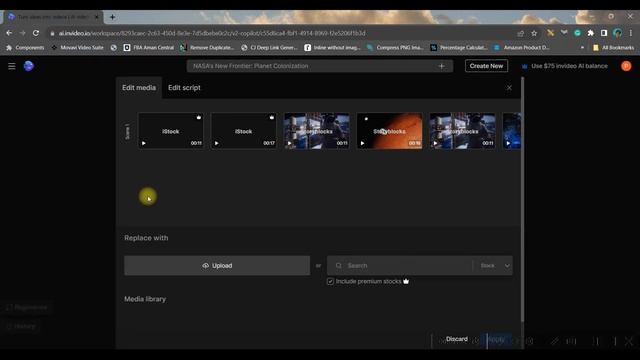The height and width of the screenshot is (360, 640).
Task: Click the browser back arrow
Action: [9, 33]
